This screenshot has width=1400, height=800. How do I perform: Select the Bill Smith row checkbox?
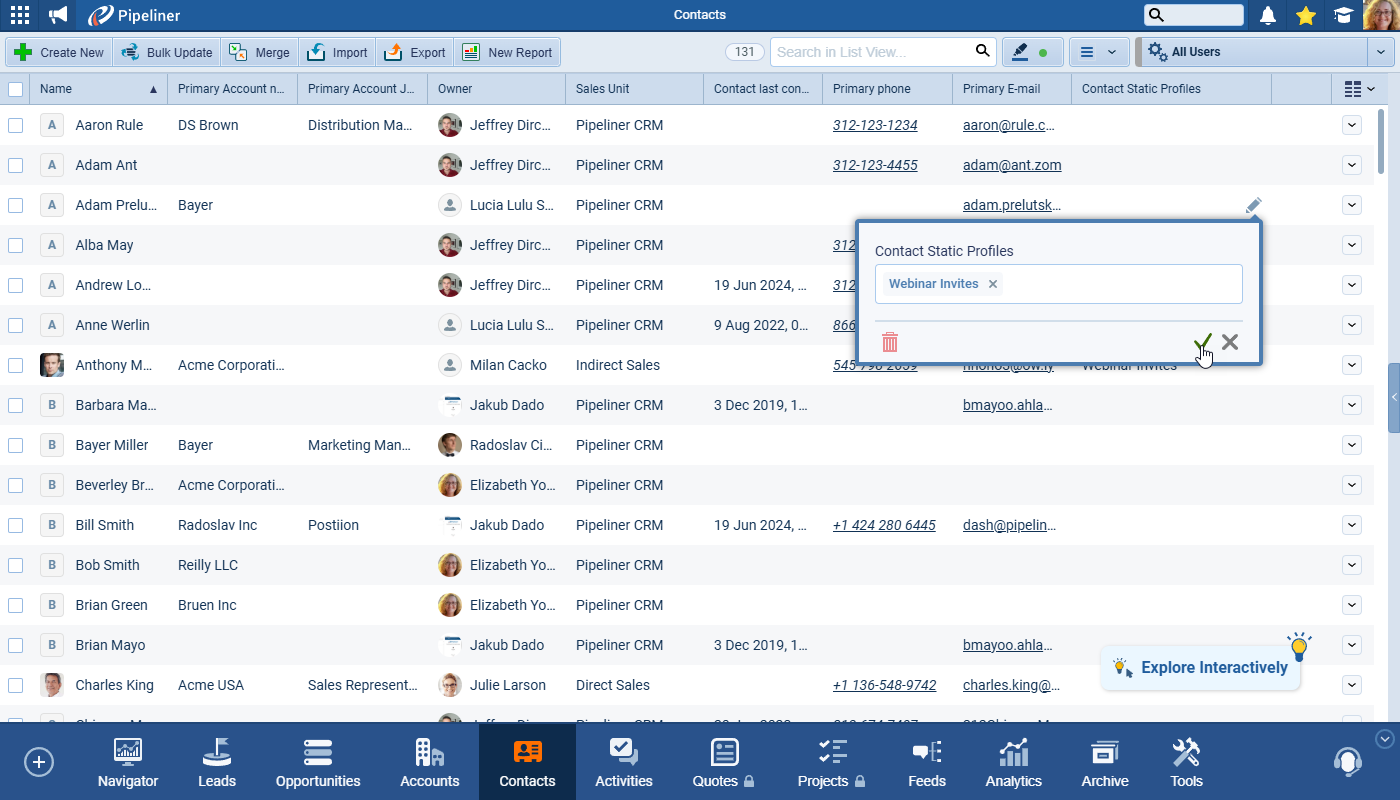click(x=16, y=525)
